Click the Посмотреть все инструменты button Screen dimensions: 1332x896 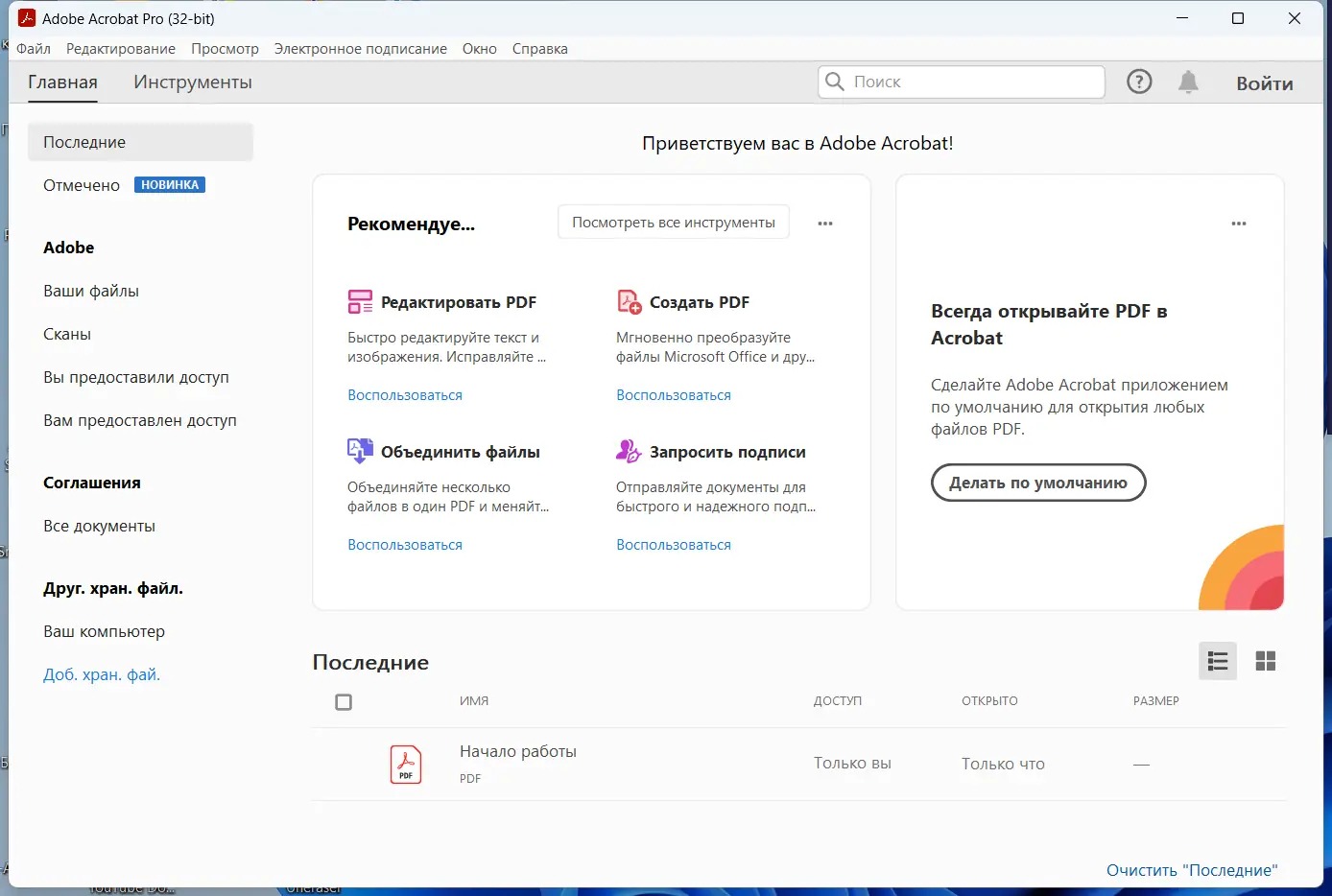(x=674, y=223)
